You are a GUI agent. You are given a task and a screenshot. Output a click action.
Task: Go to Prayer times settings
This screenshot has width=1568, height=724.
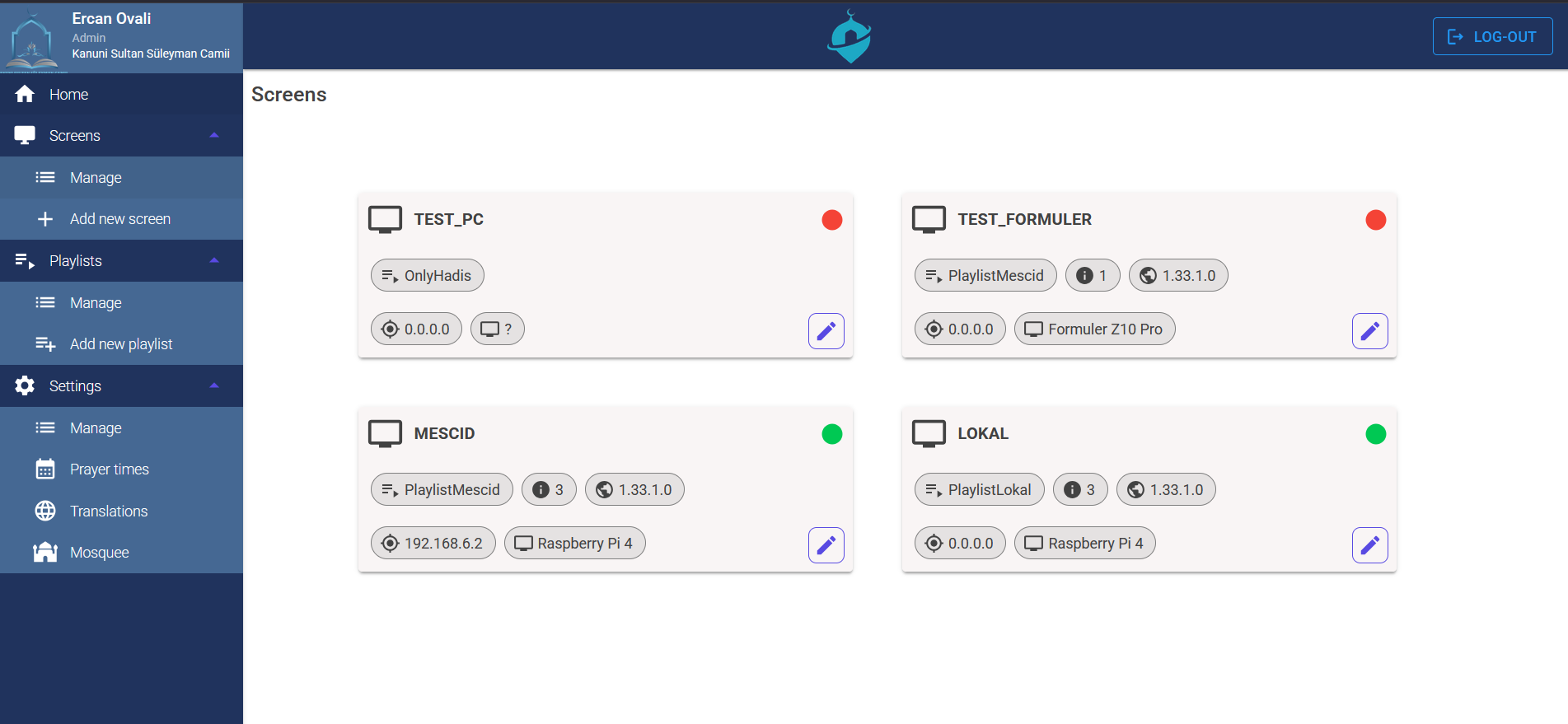point(109,469)
